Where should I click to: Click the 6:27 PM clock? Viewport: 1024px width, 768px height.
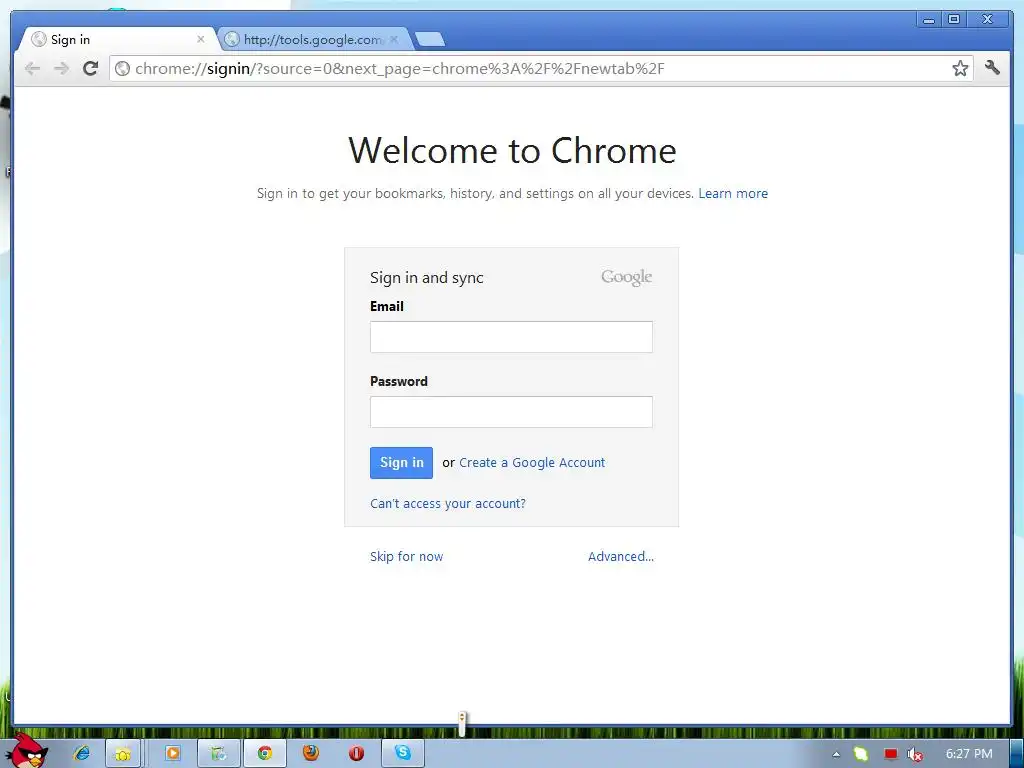(x=969, y=754)
